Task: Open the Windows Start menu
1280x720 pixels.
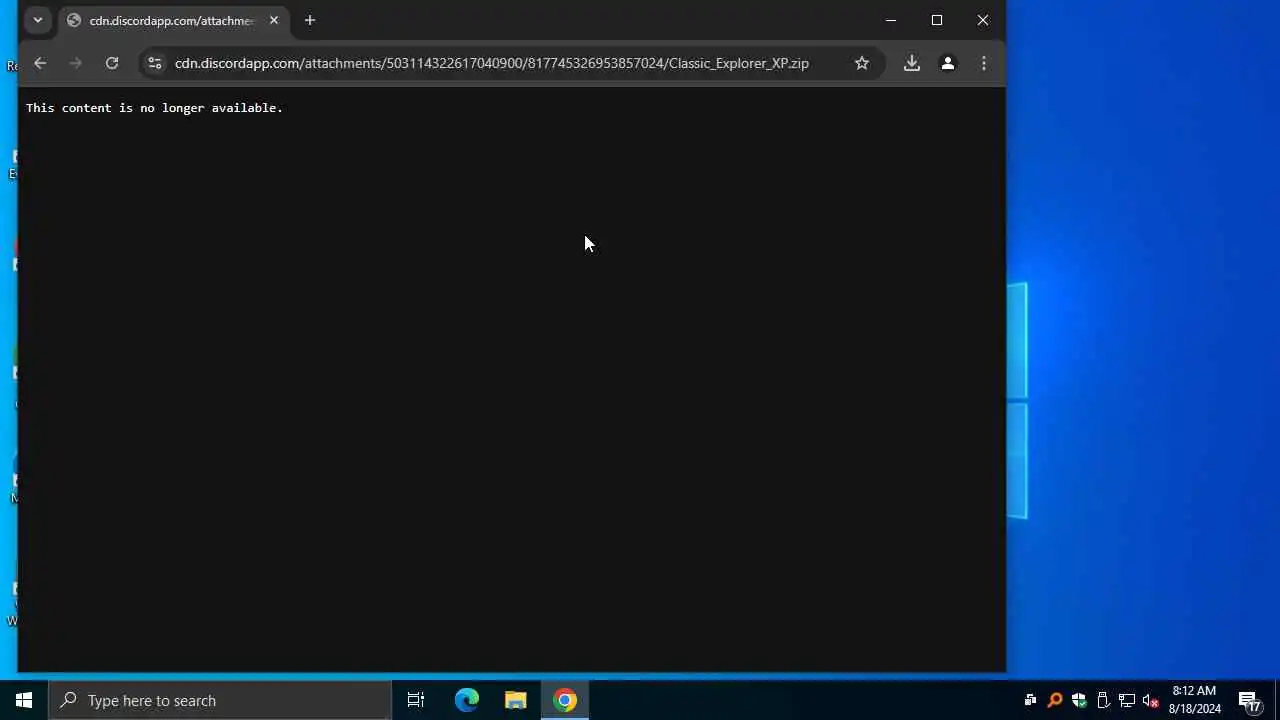Action: pos(24,700)
